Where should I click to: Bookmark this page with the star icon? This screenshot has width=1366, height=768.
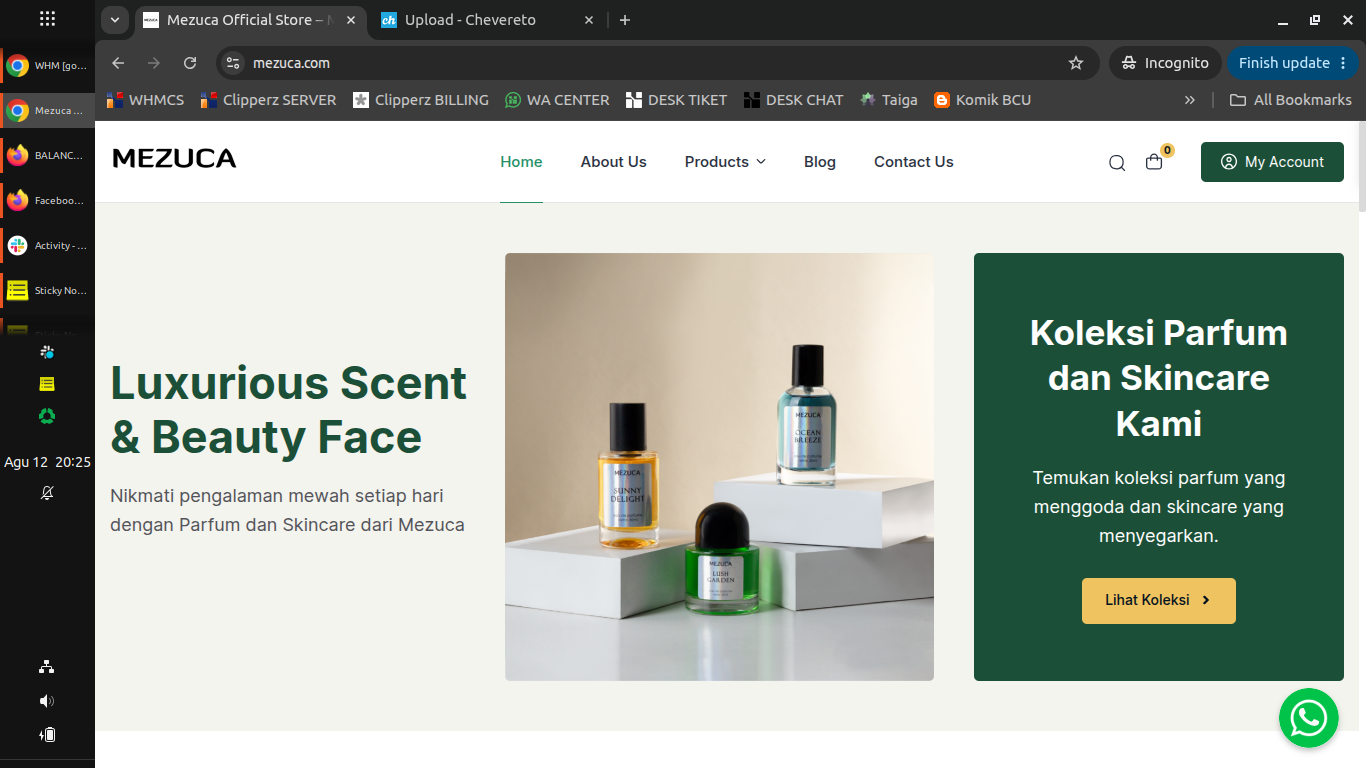pos(1076,63)
